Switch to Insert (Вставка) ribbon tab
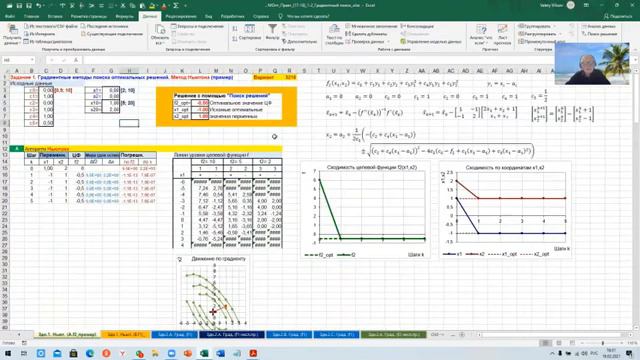 (55, 16)
